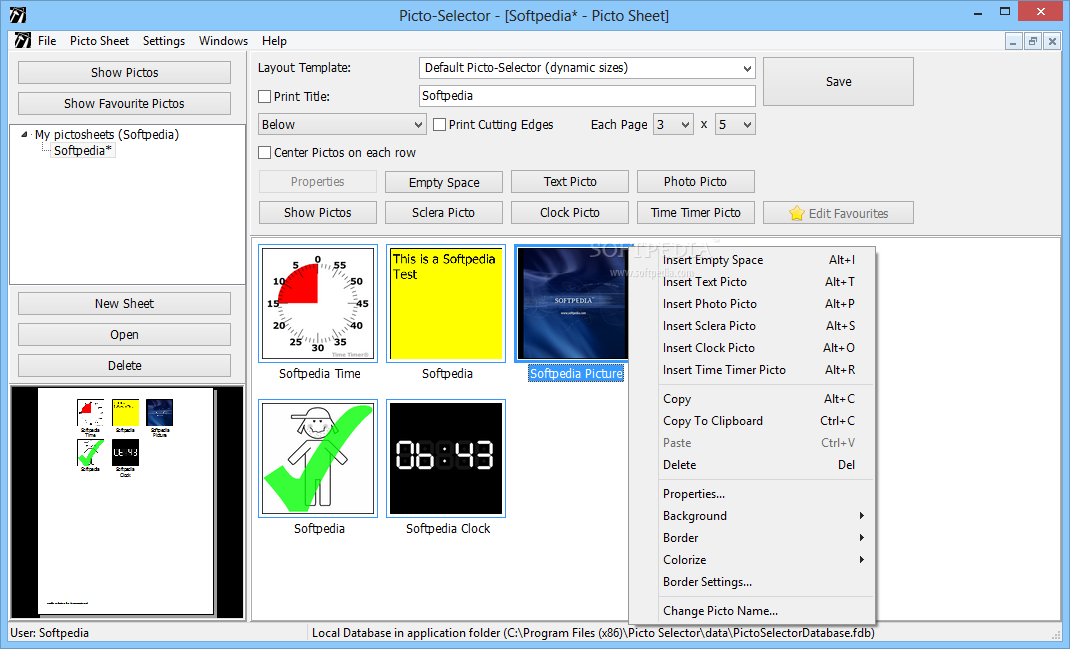
Task: Click the Save button
Action: [838, 81]
